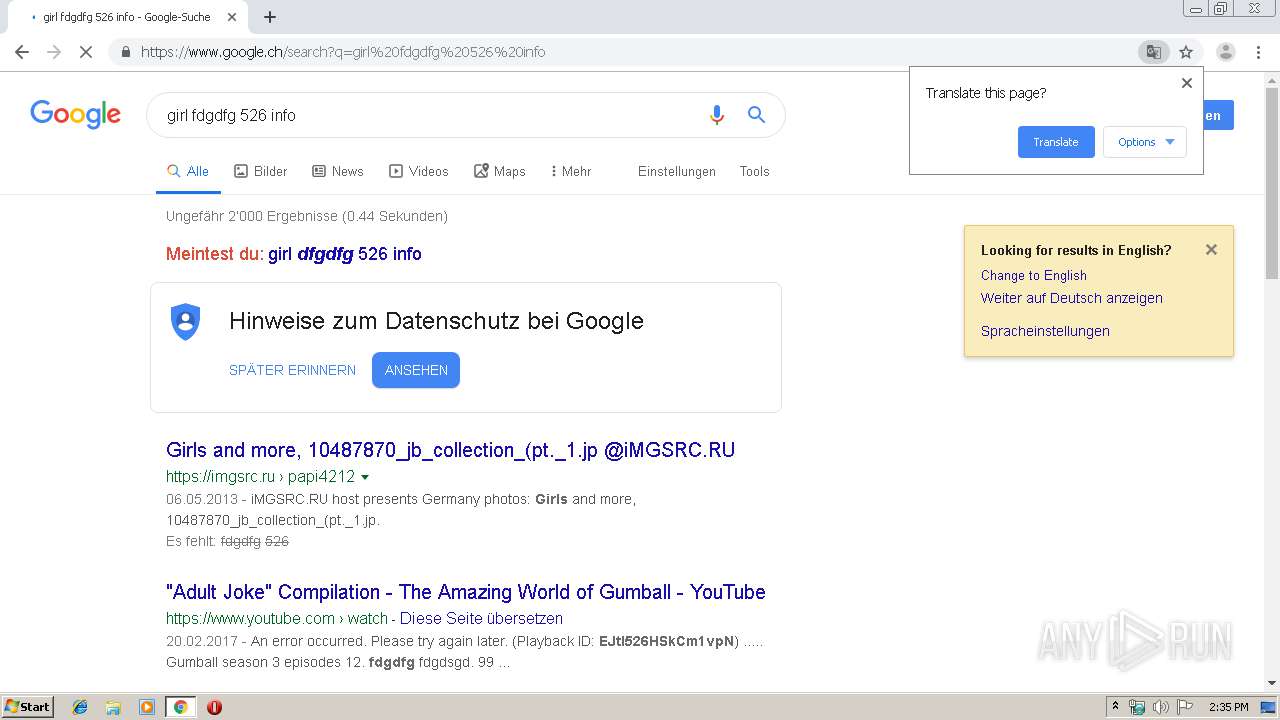Open the Girls and more iMGSRC.RU result
This screenshot has width=1280, height=720.
click(x=450, y=450)
